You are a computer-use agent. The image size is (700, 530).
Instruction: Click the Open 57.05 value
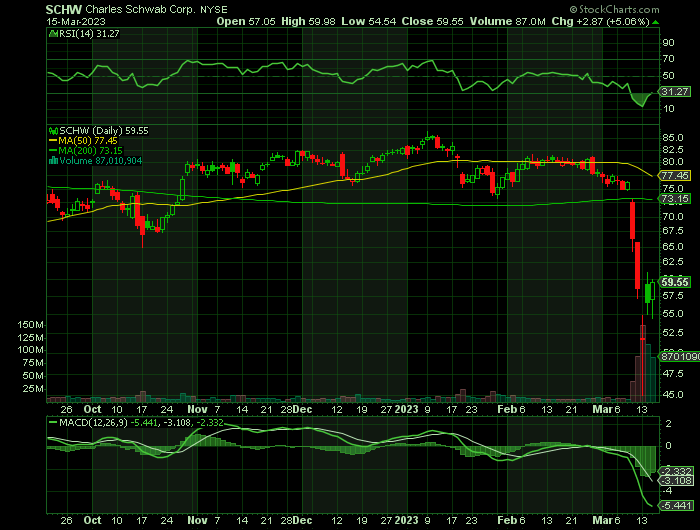246,21
